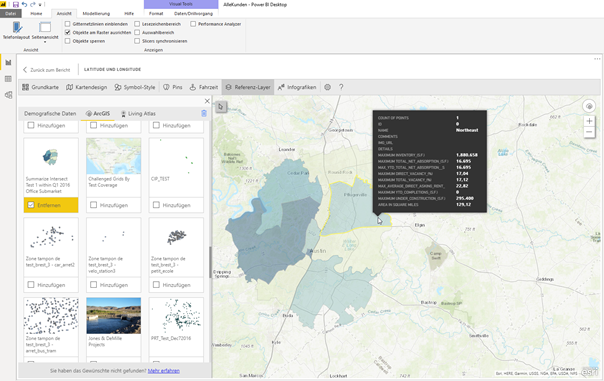Screen dimensions: 604x381
Task: Switch to Data view in sidebar
Action: (8, 79)
